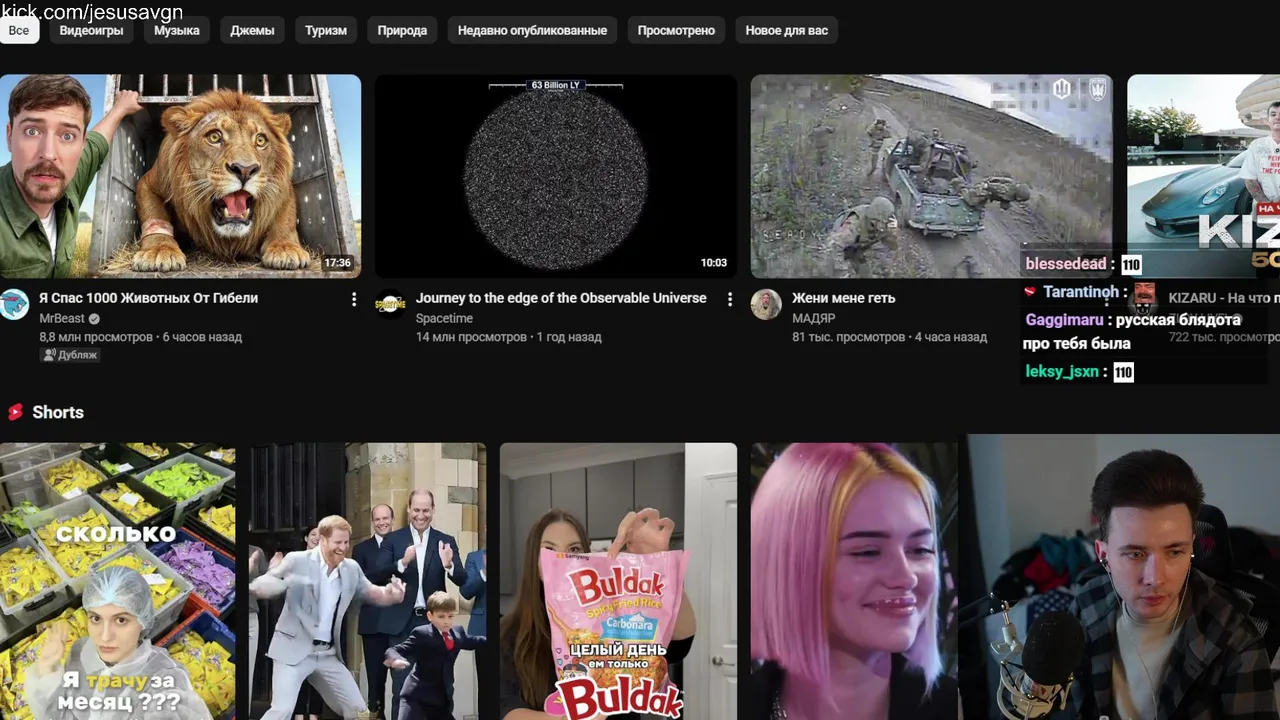Select the 'Музыка' filter chip
The height and width of the screenshot is (720, 1280).
[x=177, y=30]
